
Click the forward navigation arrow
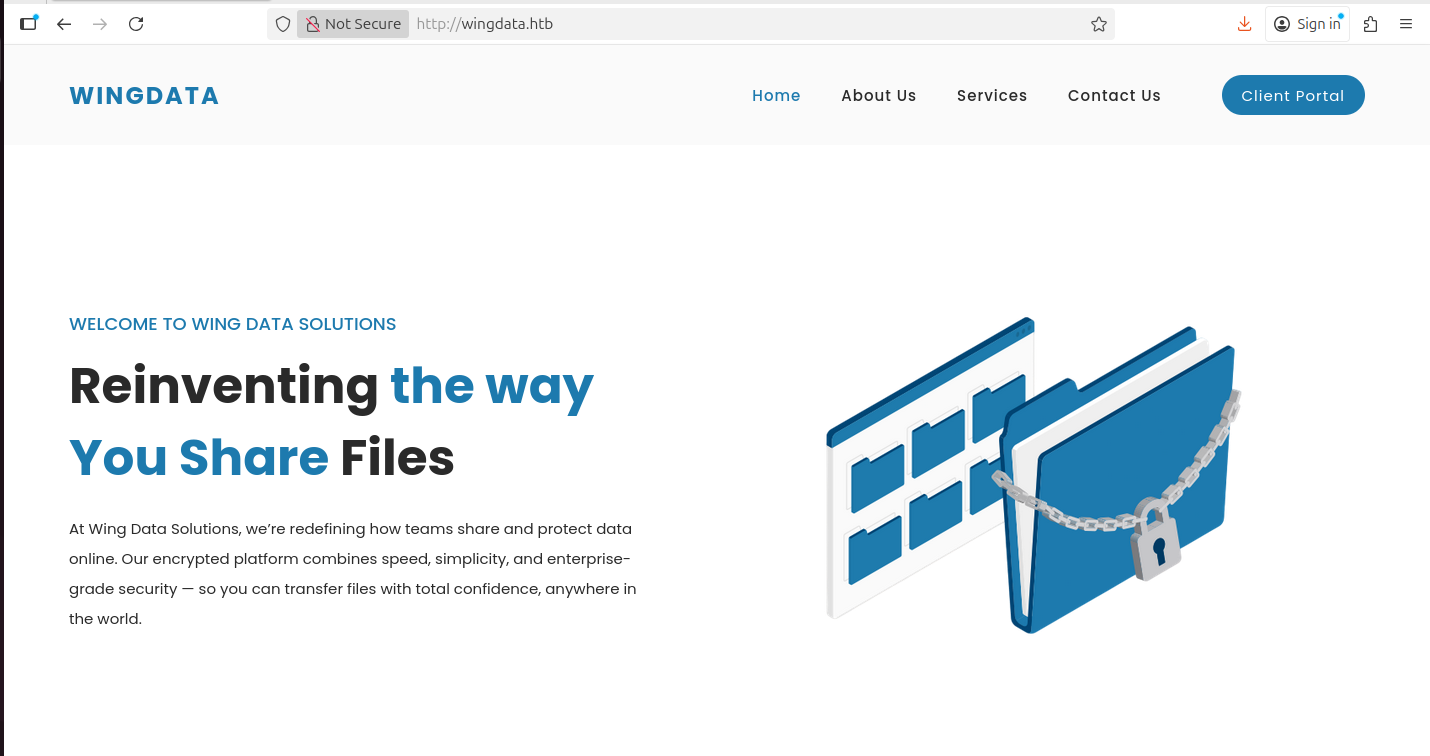[x=100, y=24]
